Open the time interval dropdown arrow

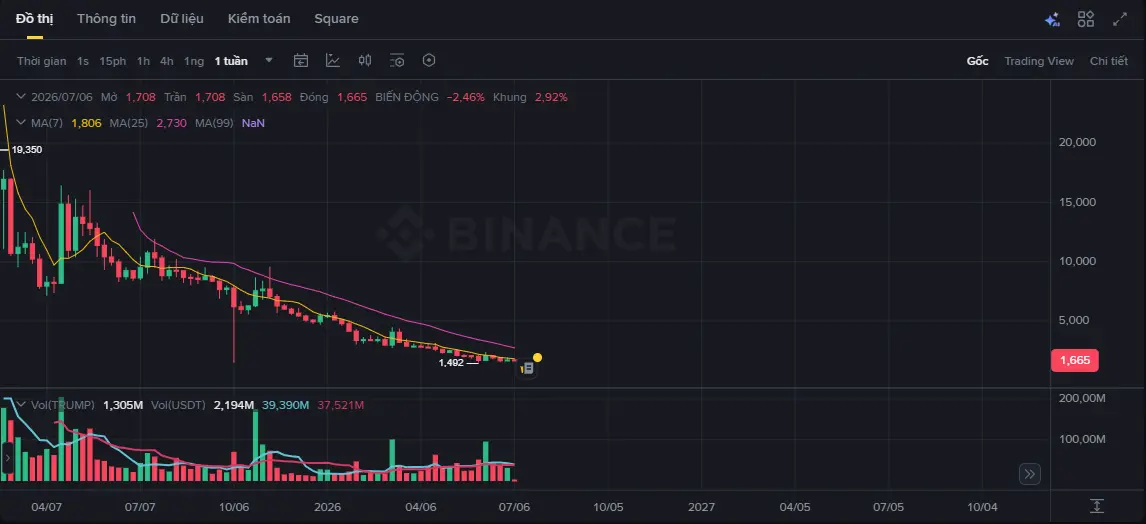269,60
